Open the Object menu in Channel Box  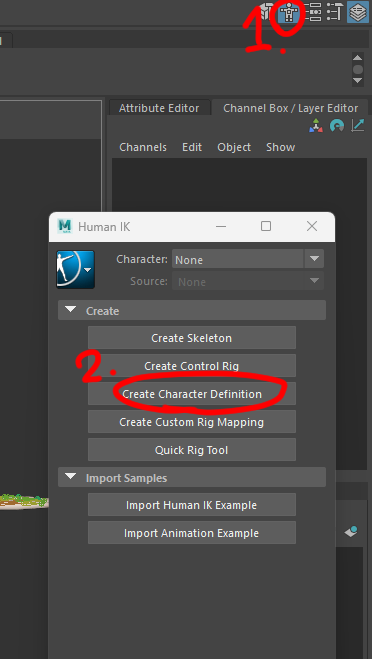click(x=234, y=147)
